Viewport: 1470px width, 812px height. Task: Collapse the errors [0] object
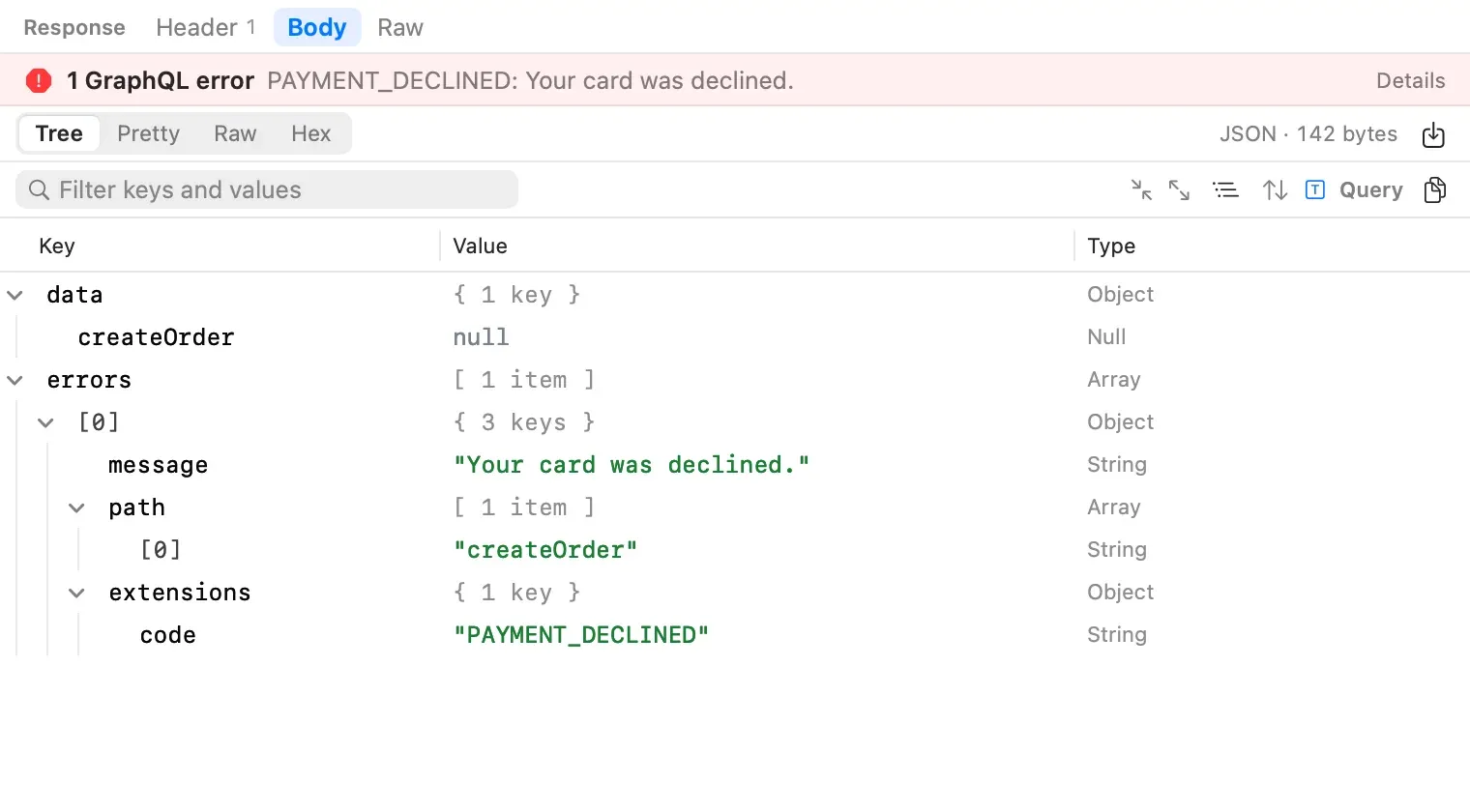(x=45, y=422)
